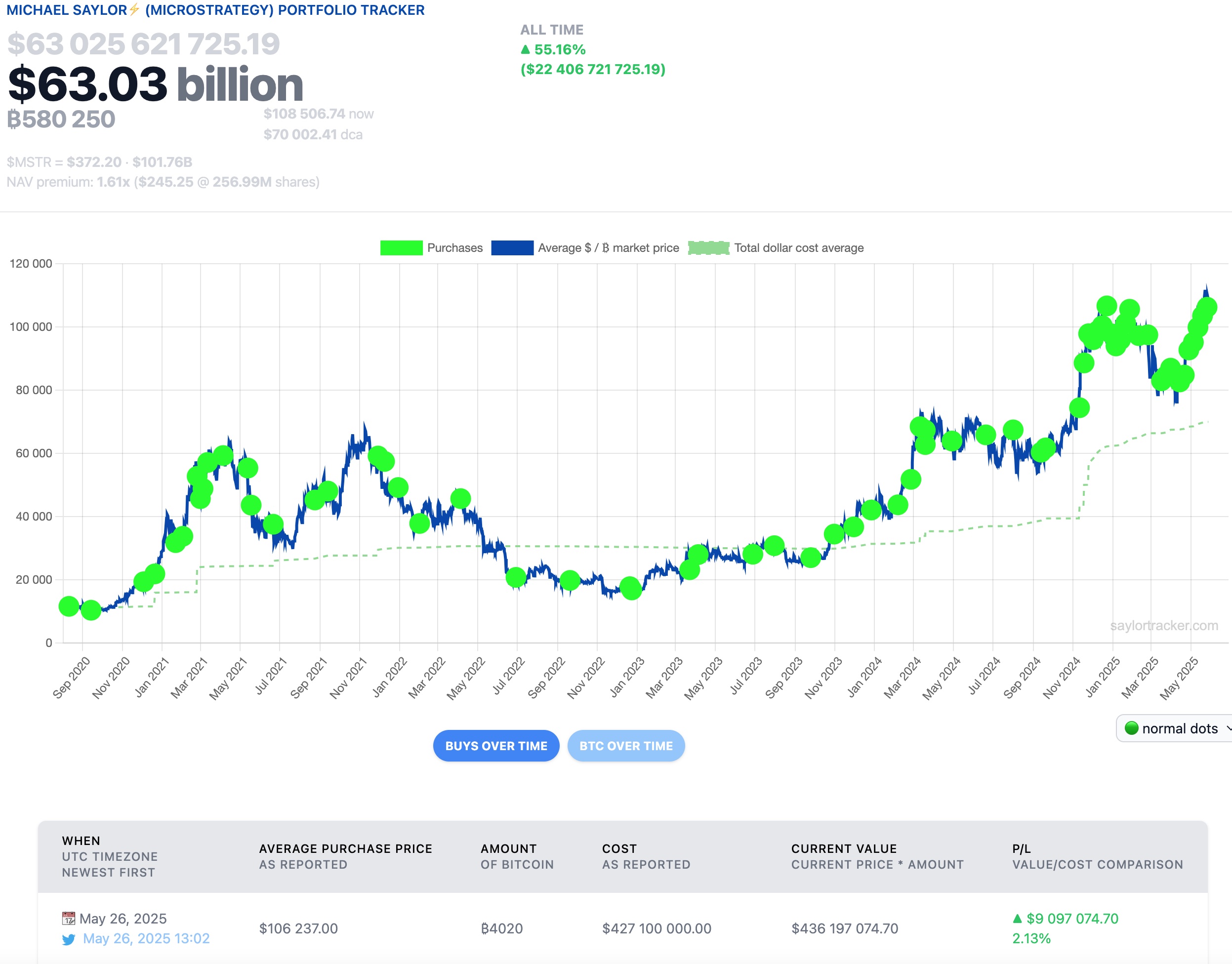Open the normal dots dropdown
This screenshot has height=964, width=1232.
(x=1174, y=728)
